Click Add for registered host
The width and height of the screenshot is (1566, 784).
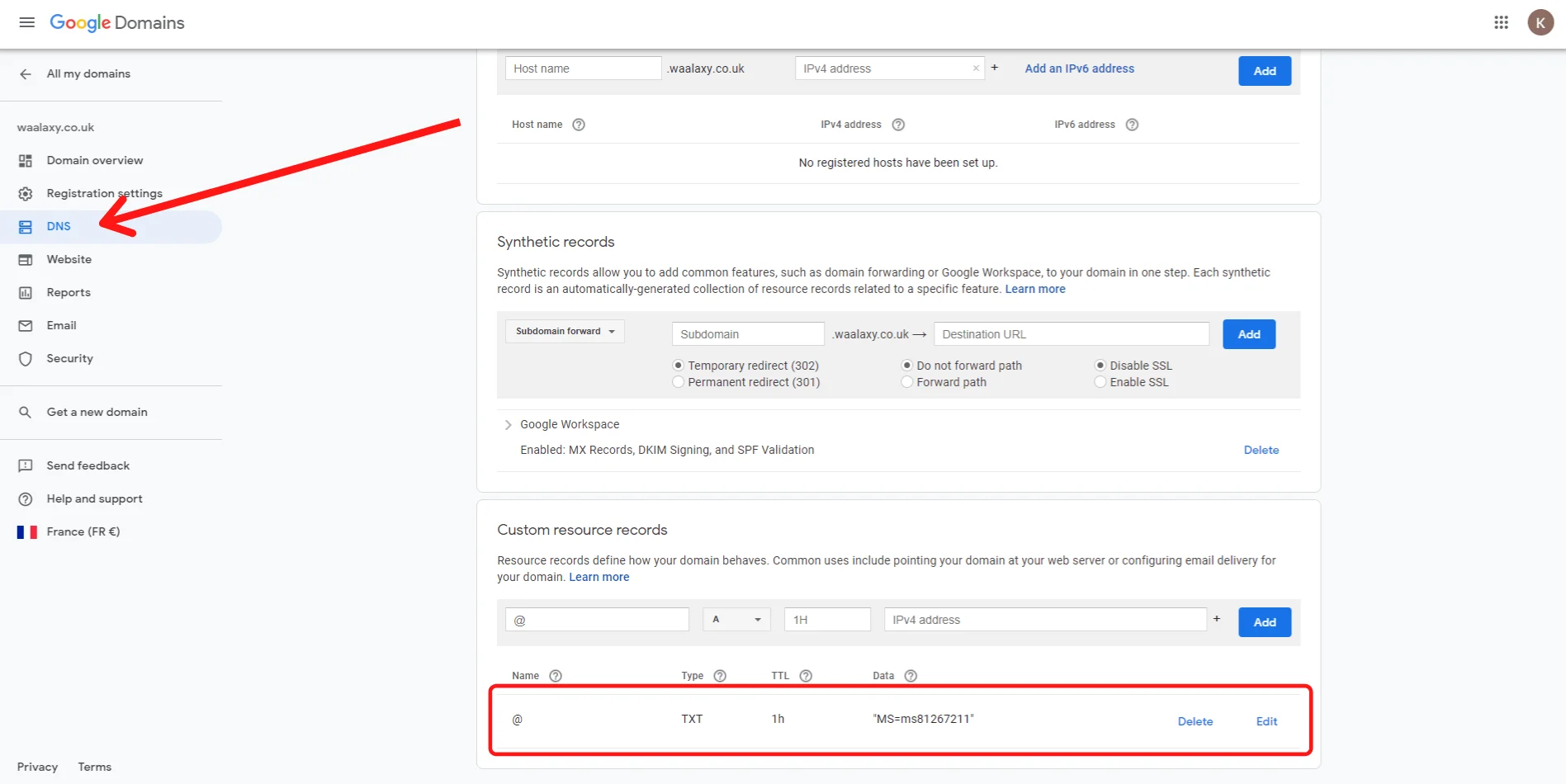[x=1265, y=71]
